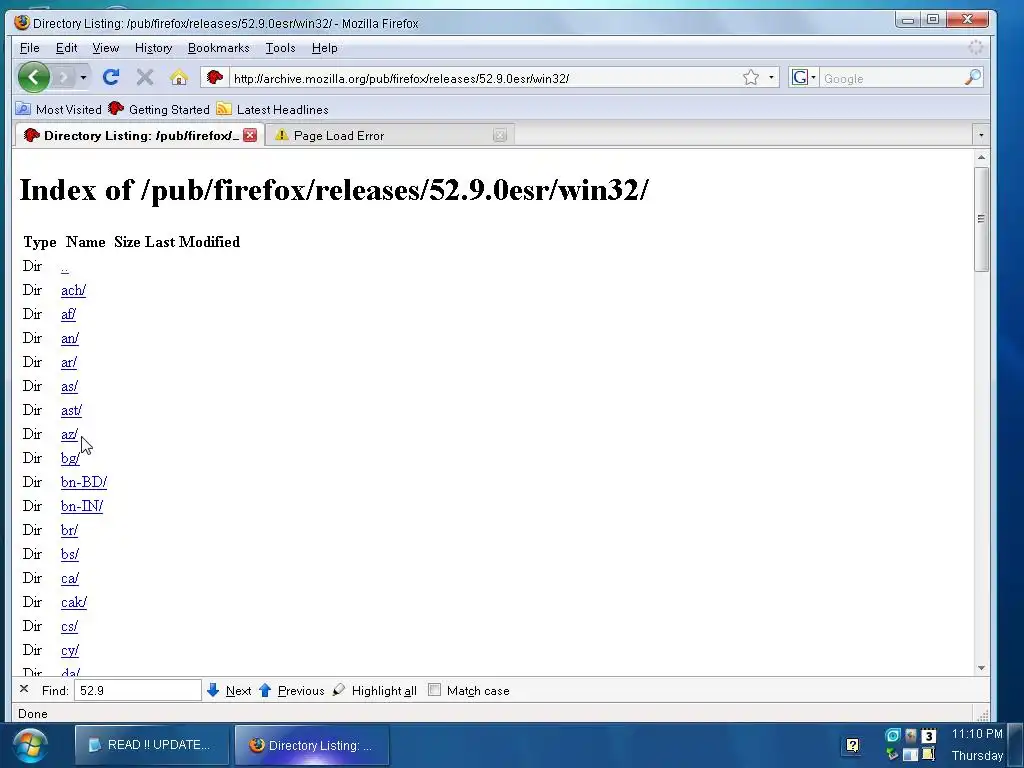Switch to READ !! UPDATE taskbar window
Screen dimensions: 1024x768
[152, 744]
